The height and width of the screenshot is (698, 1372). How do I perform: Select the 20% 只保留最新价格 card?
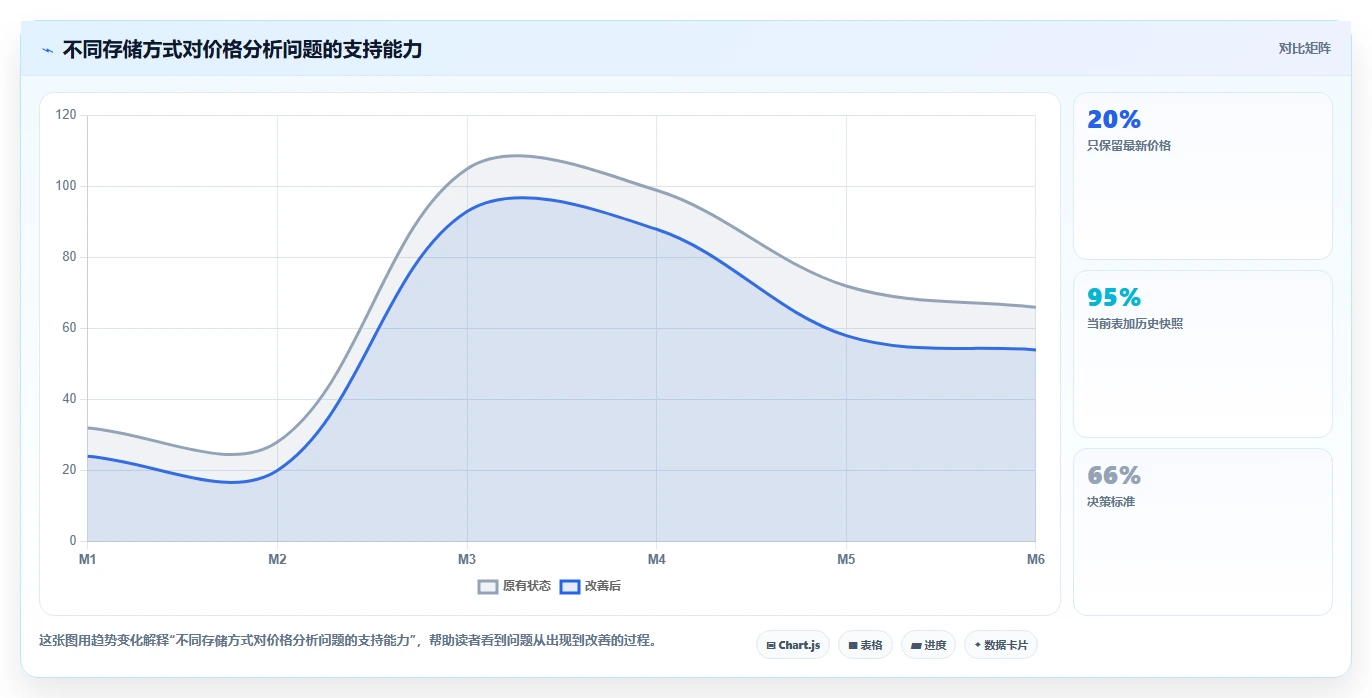1202,176
